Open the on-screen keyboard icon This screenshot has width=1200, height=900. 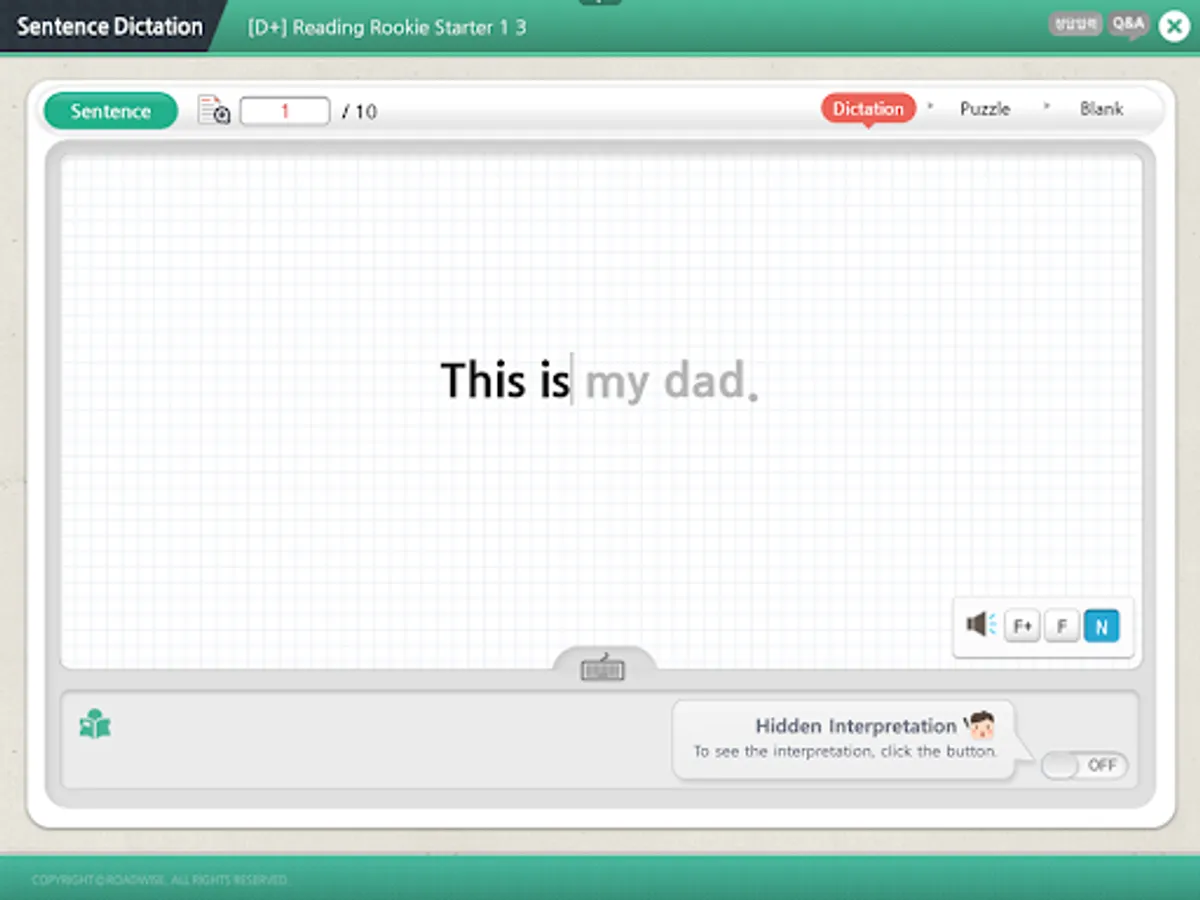tap(603, 668)
